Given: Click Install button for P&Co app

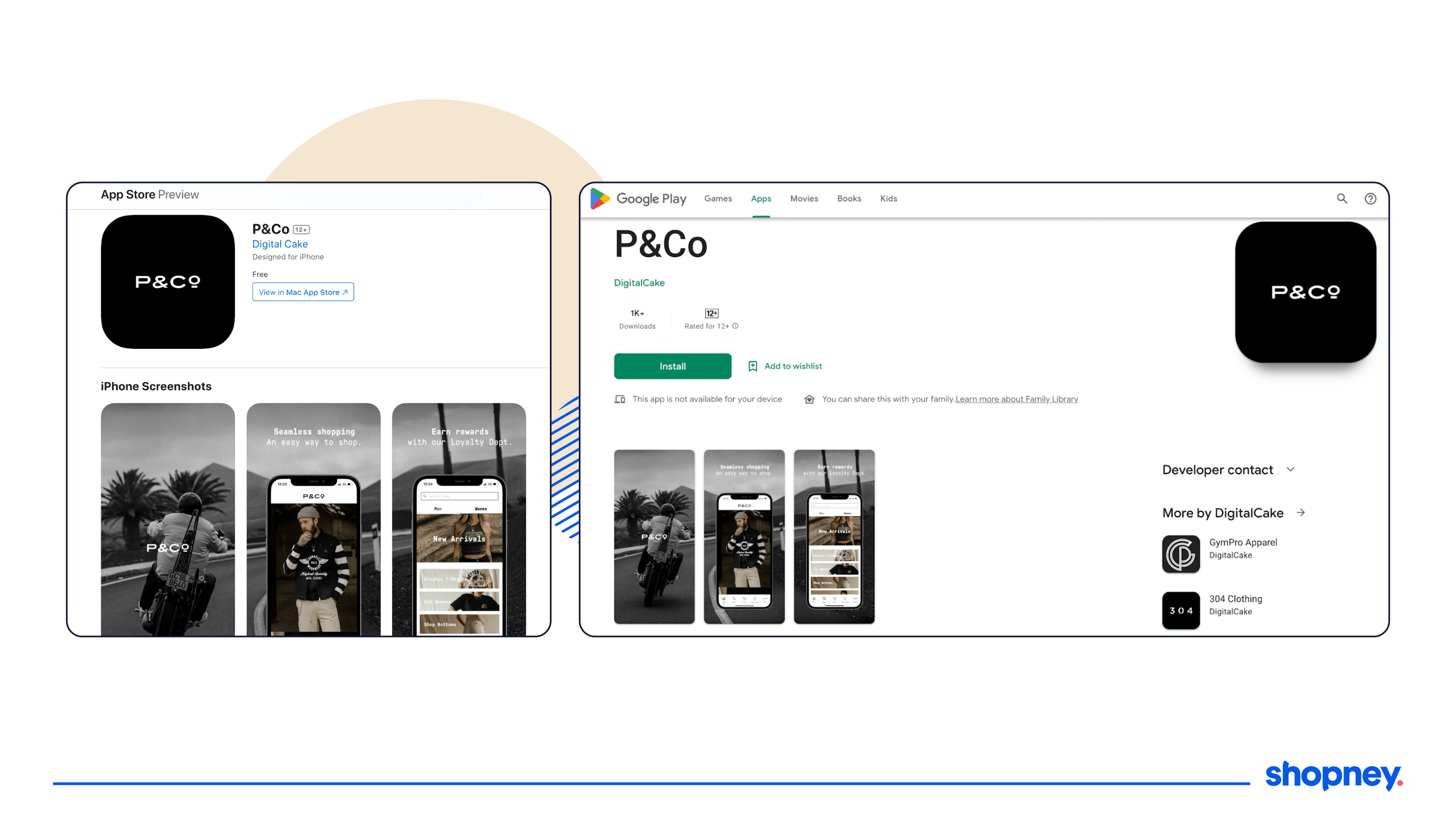Looking at the screenshot, I should coord(672,366).
